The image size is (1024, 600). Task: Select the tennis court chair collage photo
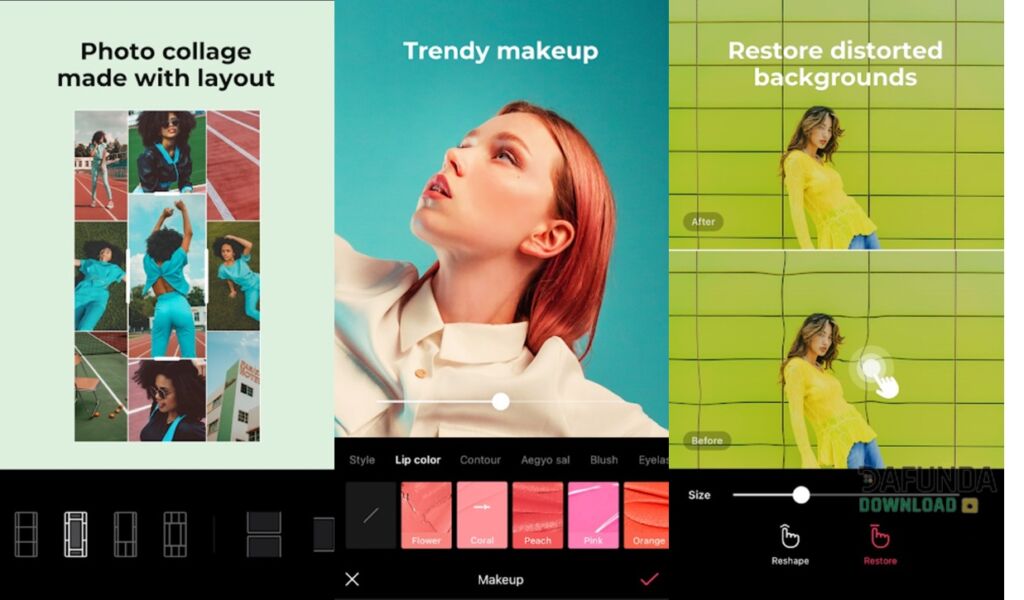[101, 387]
